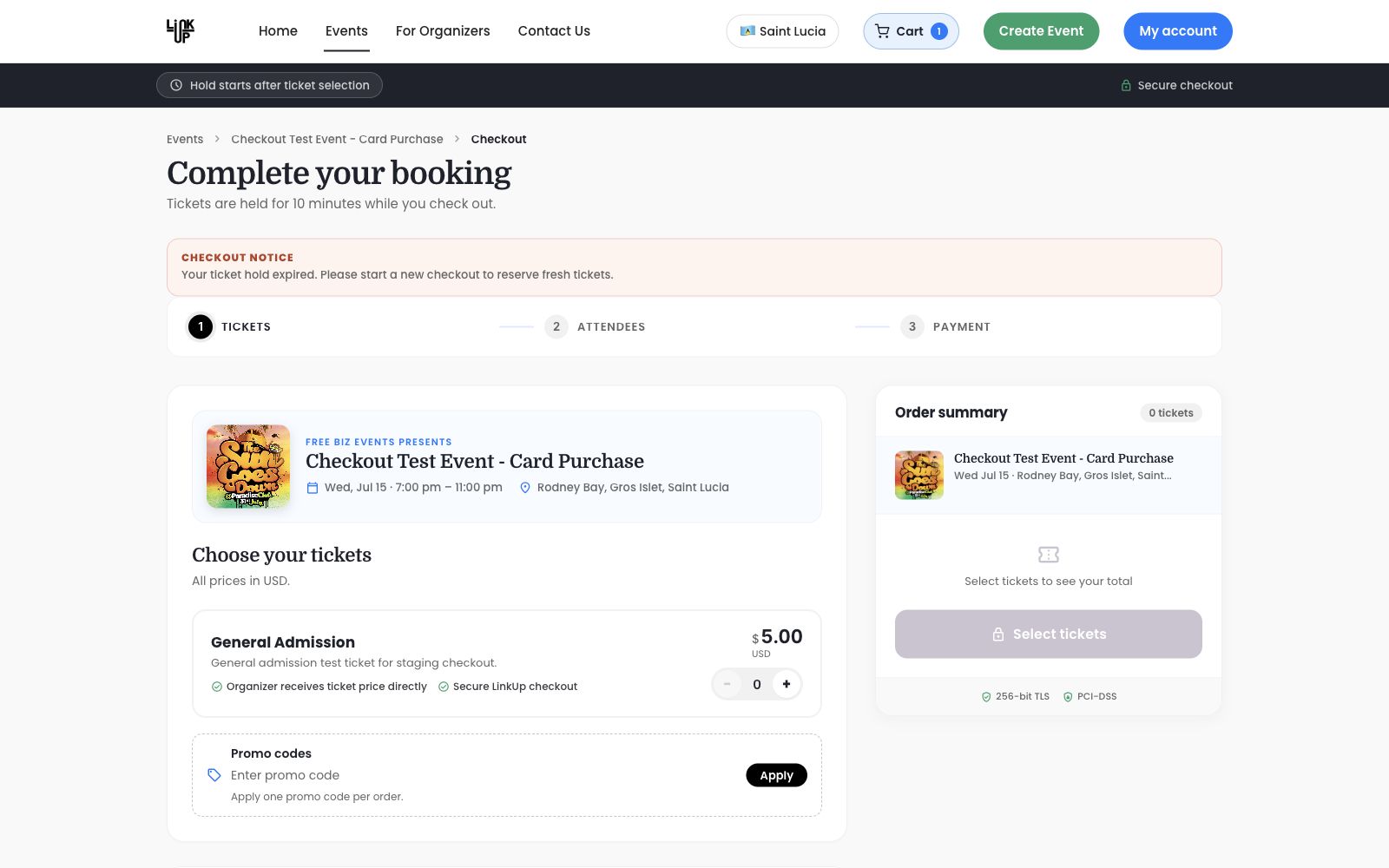Click the Hold starts after ticket selection pill
This screenshot has height=868, width=1389.
[x=269, y=85]
